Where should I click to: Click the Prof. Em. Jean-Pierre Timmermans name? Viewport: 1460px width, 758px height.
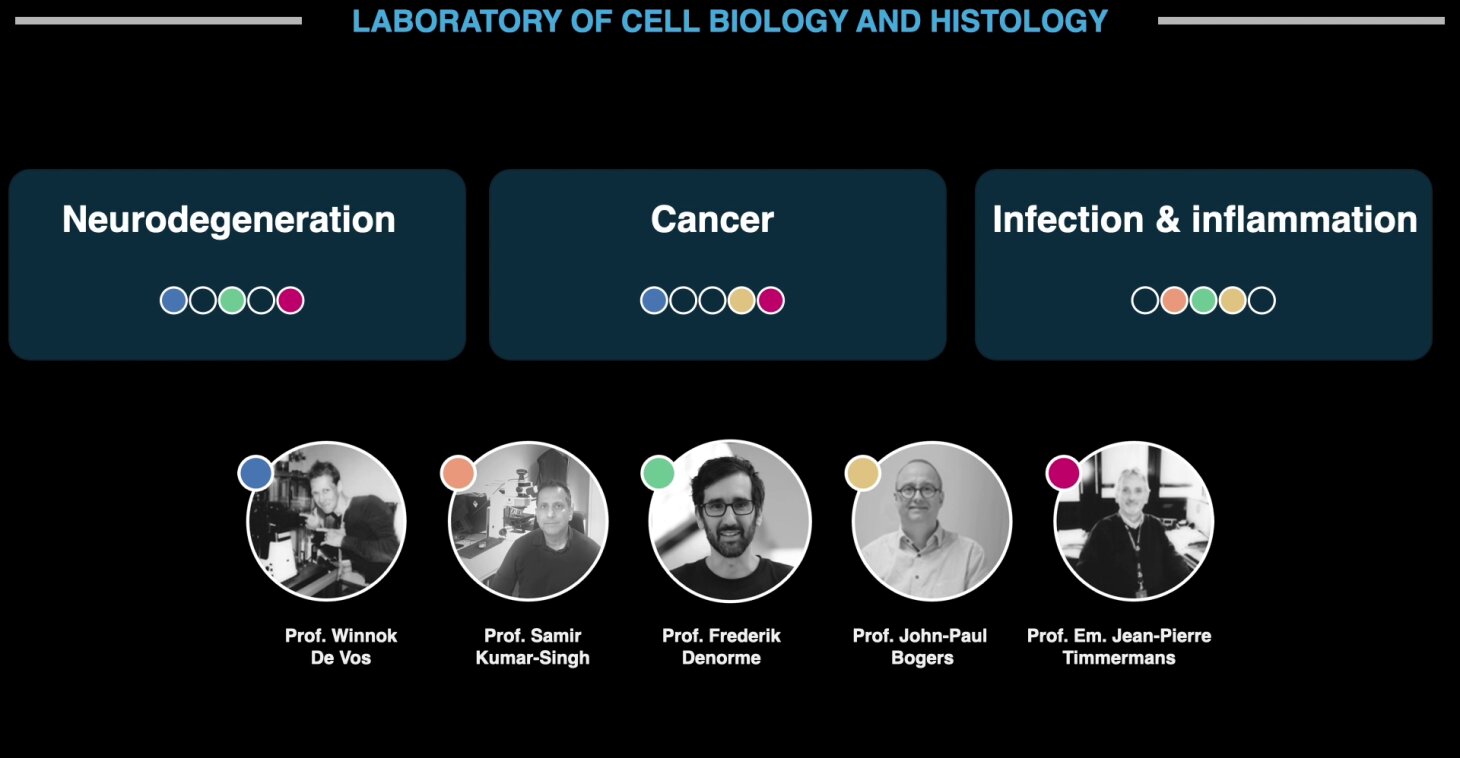coord(1119,647)
